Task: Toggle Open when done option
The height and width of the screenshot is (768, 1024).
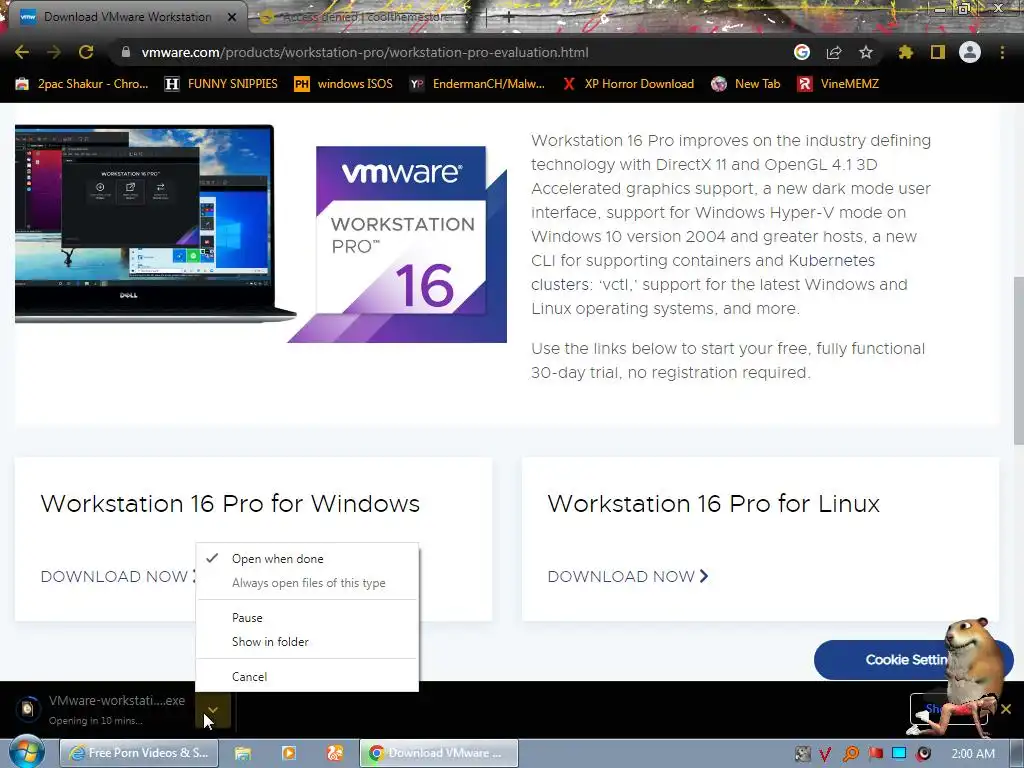Action: coord(307,559)
